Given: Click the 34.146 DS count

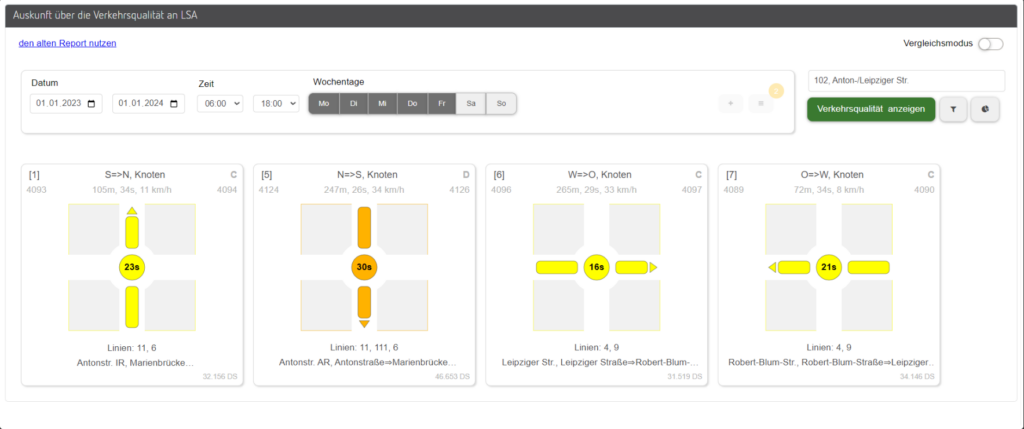Looking at the screenshot, I should coord(917,377).
